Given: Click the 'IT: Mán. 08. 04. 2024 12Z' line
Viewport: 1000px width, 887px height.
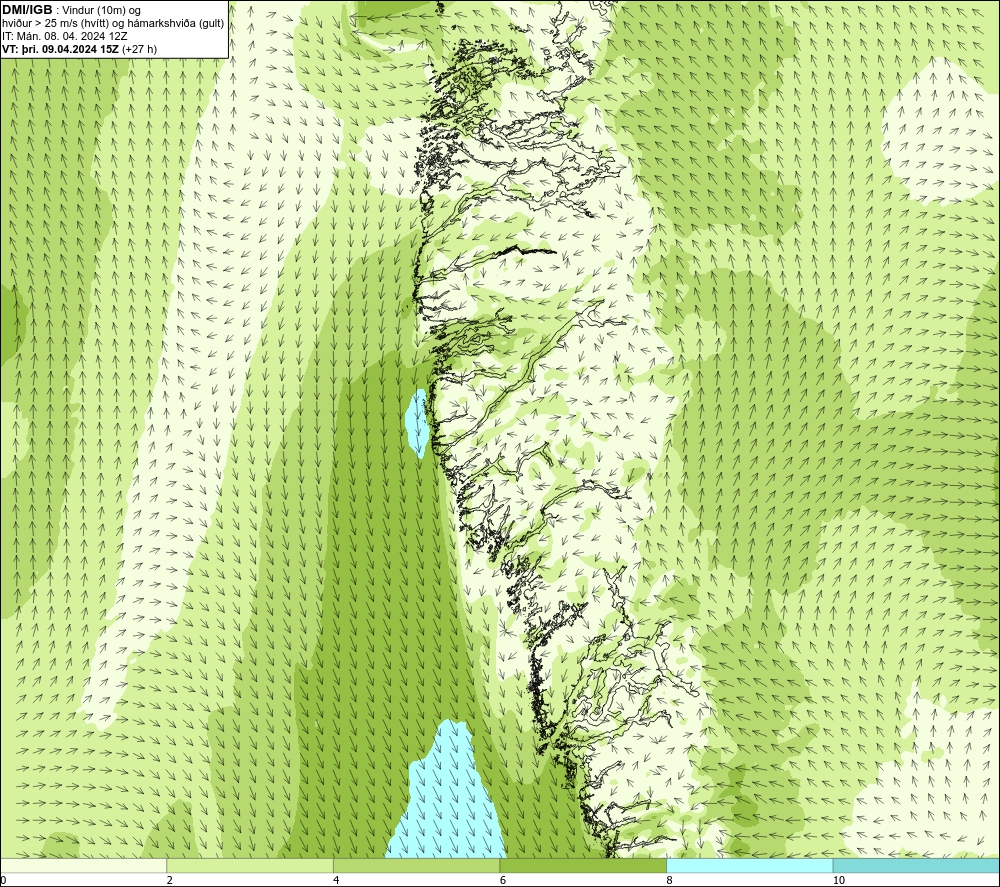Looking at the screenshot, I should click(x=64, y=36).
